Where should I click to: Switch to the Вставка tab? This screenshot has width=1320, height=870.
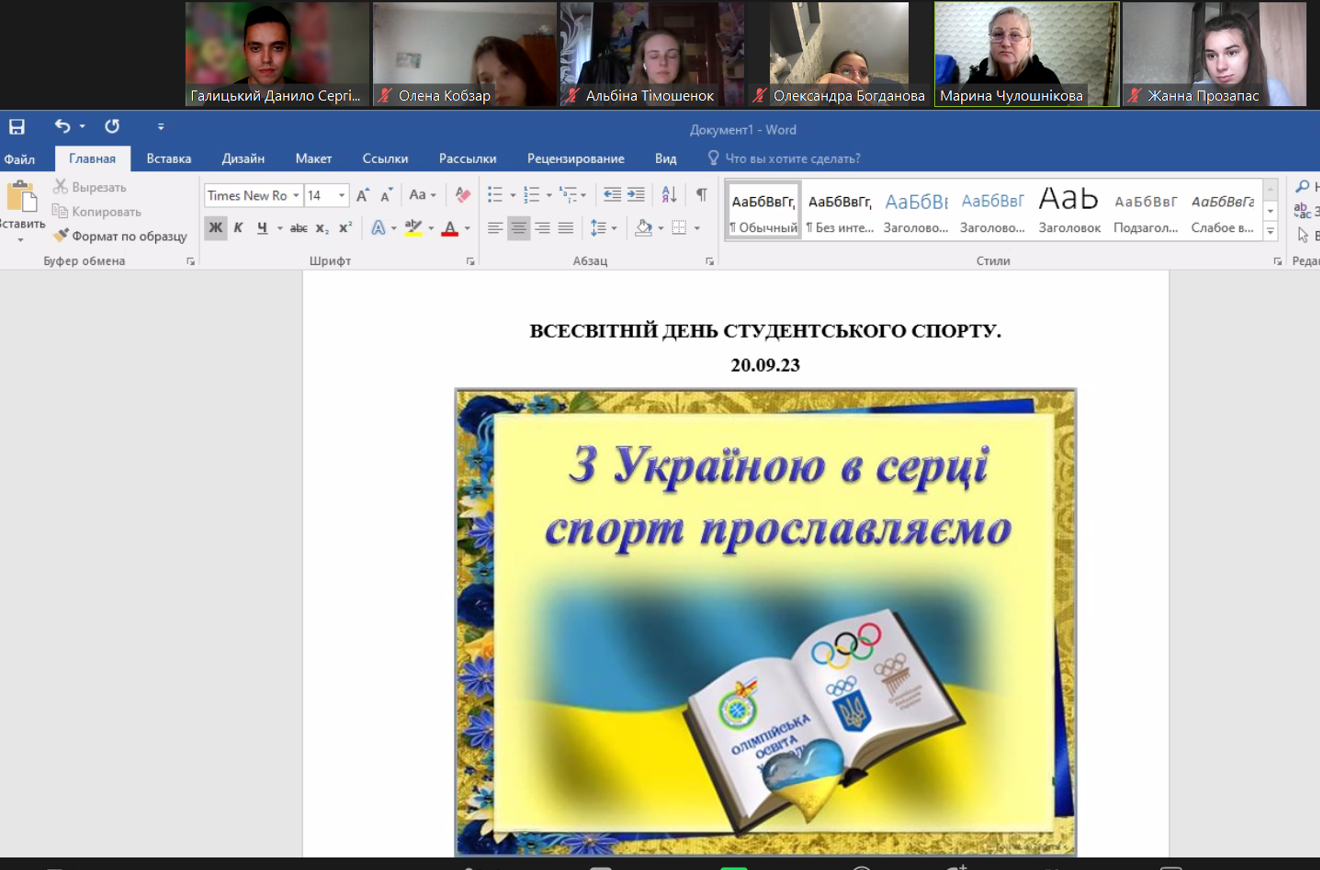click(x=168, y=159)
